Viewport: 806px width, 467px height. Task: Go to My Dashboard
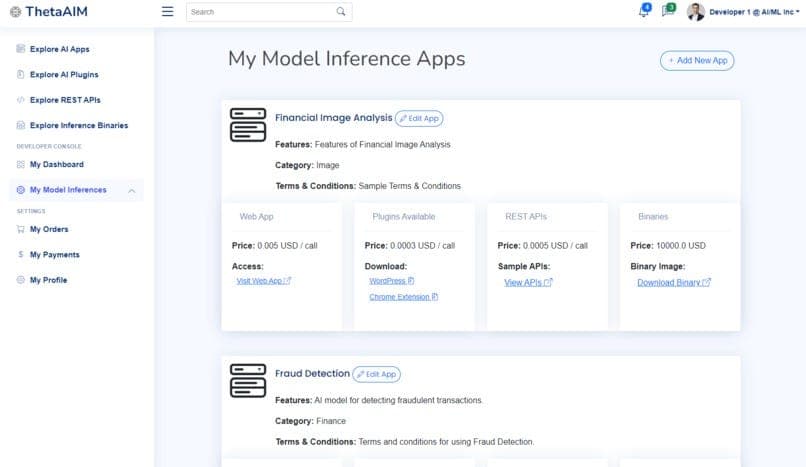(x=56, y=164)
